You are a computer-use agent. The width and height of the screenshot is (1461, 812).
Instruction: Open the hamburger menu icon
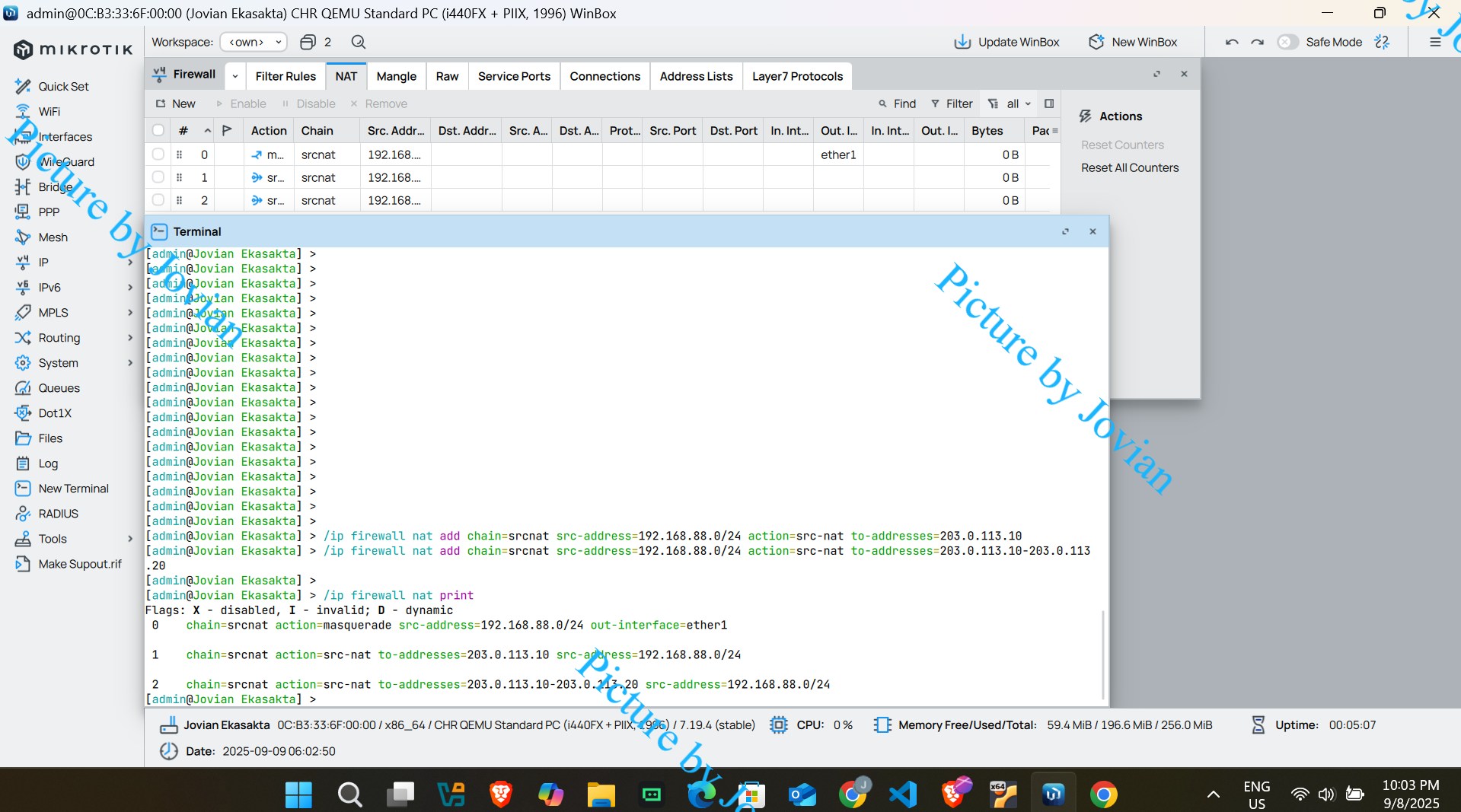pyautogui.click(x=1435, y=42)
